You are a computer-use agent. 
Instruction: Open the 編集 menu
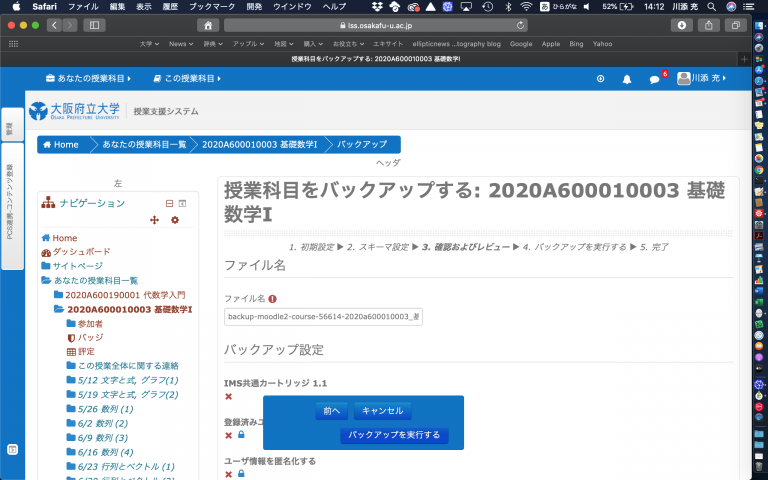click(118, 7)
